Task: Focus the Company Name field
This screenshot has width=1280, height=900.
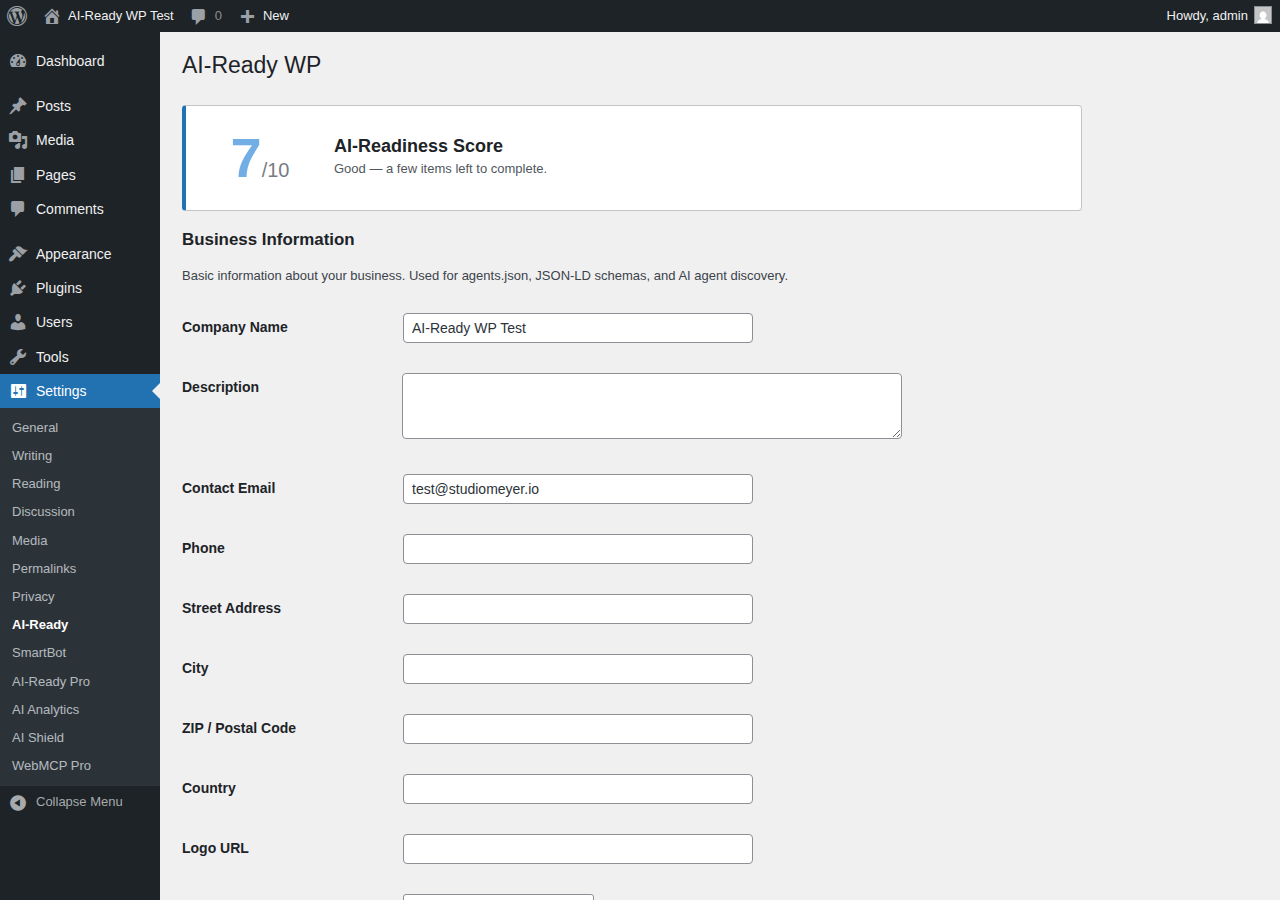Action: (578, 328)
